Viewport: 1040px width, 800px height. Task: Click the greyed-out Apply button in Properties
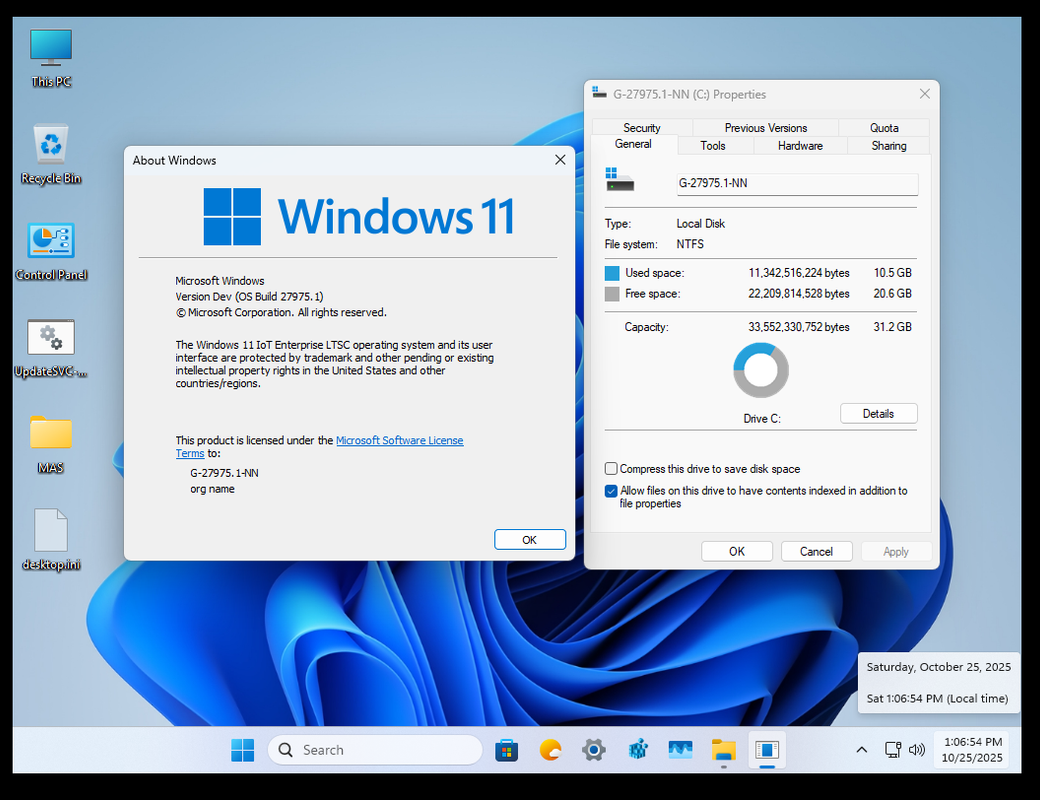(896, 552)
